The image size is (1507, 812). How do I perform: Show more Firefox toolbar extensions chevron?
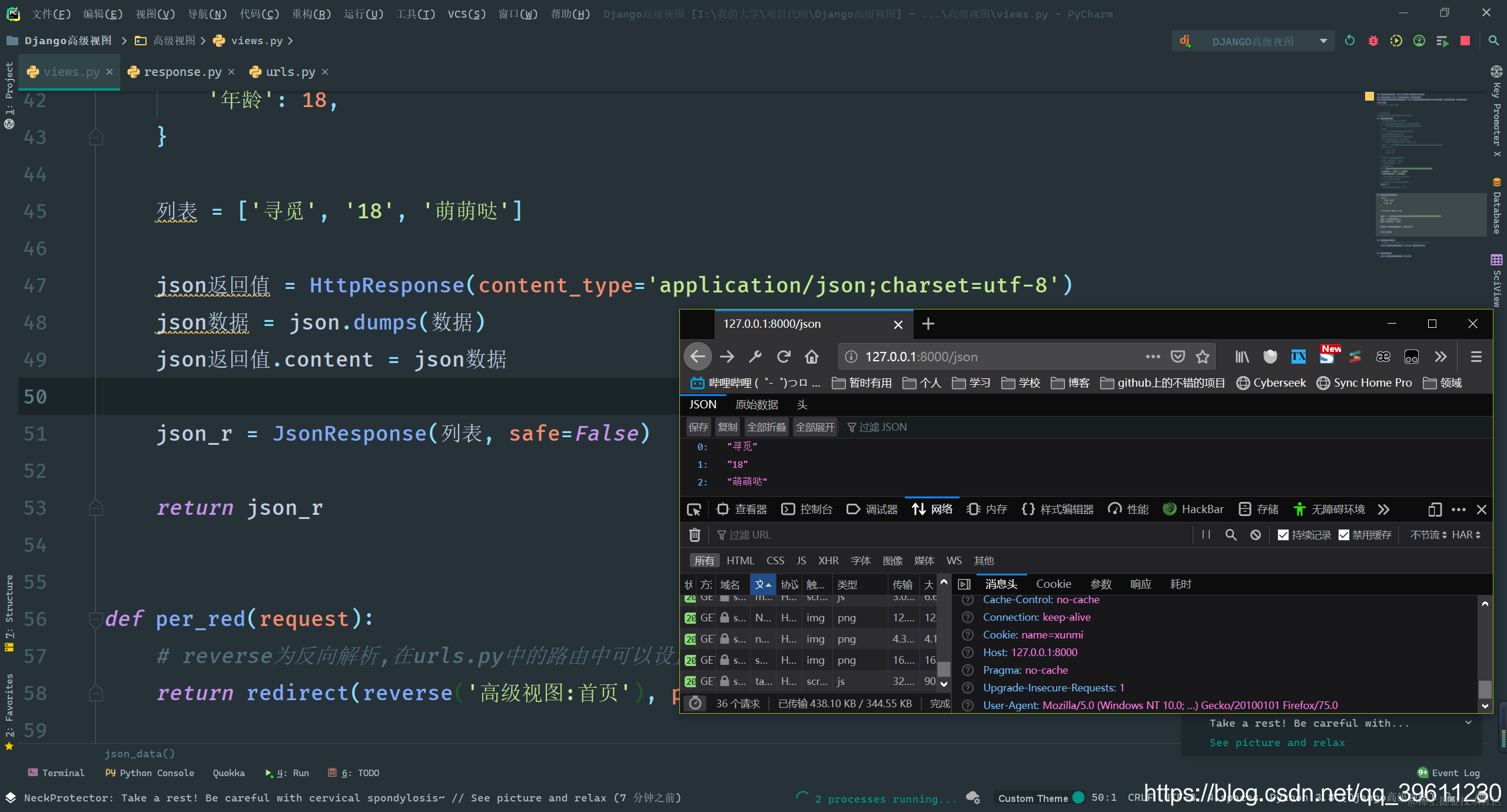(1440, 357)
